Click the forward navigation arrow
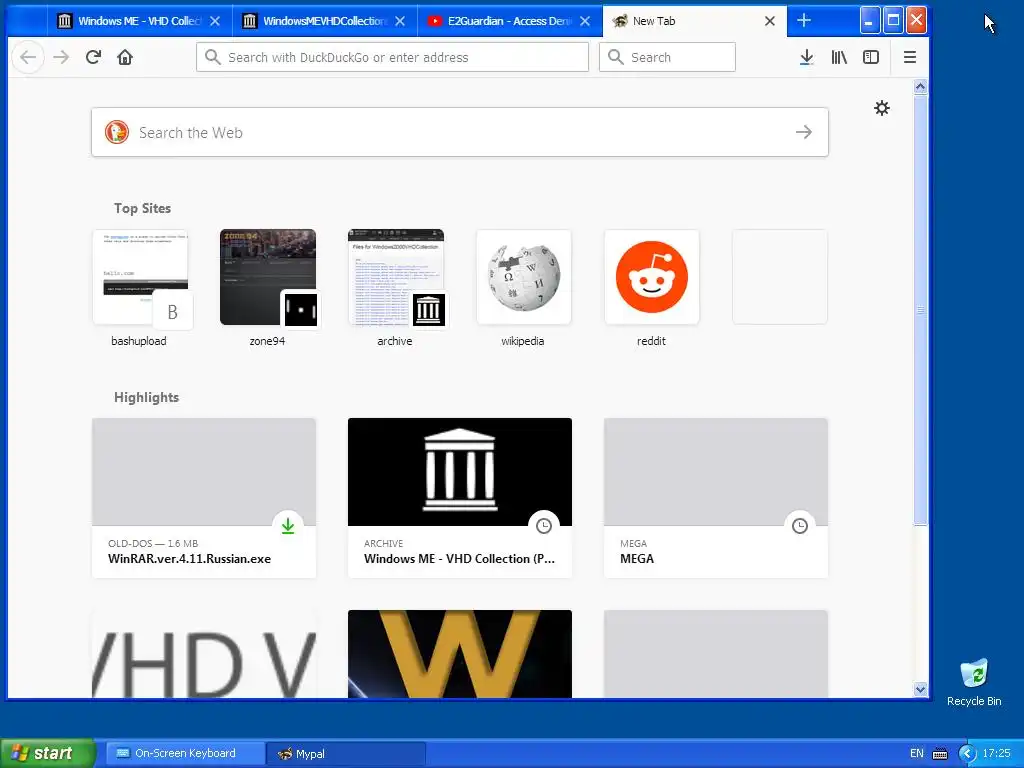 (x=61, y=57)
